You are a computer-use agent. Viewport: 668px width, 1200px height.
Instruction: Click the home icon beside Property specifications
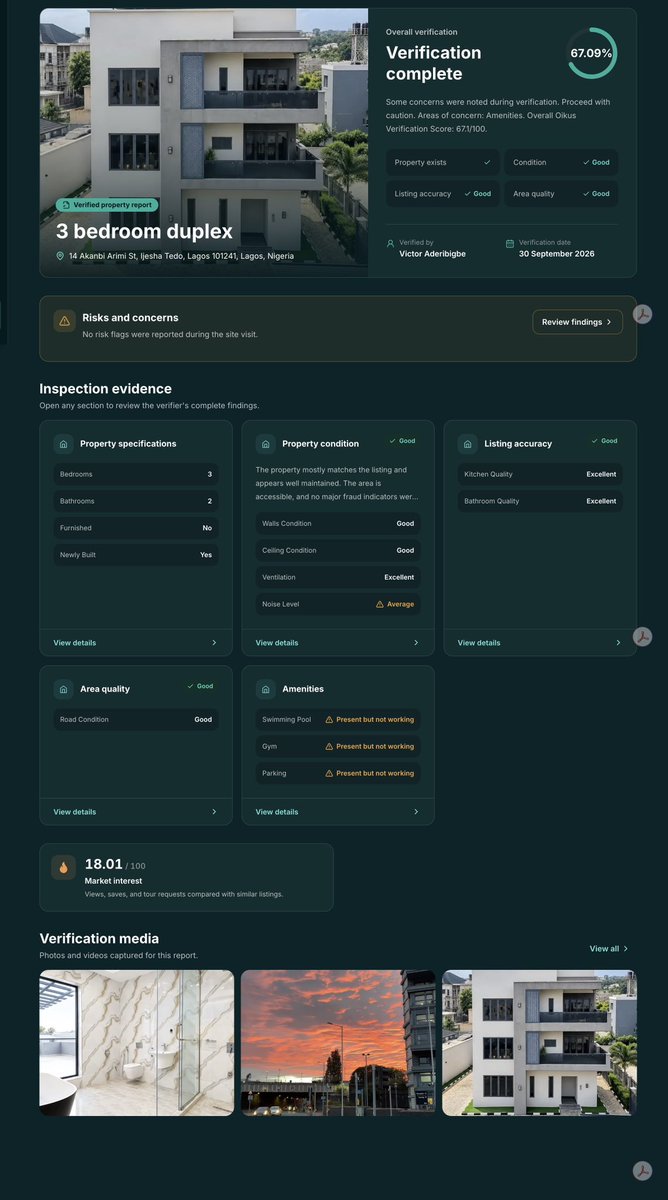point(64,443)
